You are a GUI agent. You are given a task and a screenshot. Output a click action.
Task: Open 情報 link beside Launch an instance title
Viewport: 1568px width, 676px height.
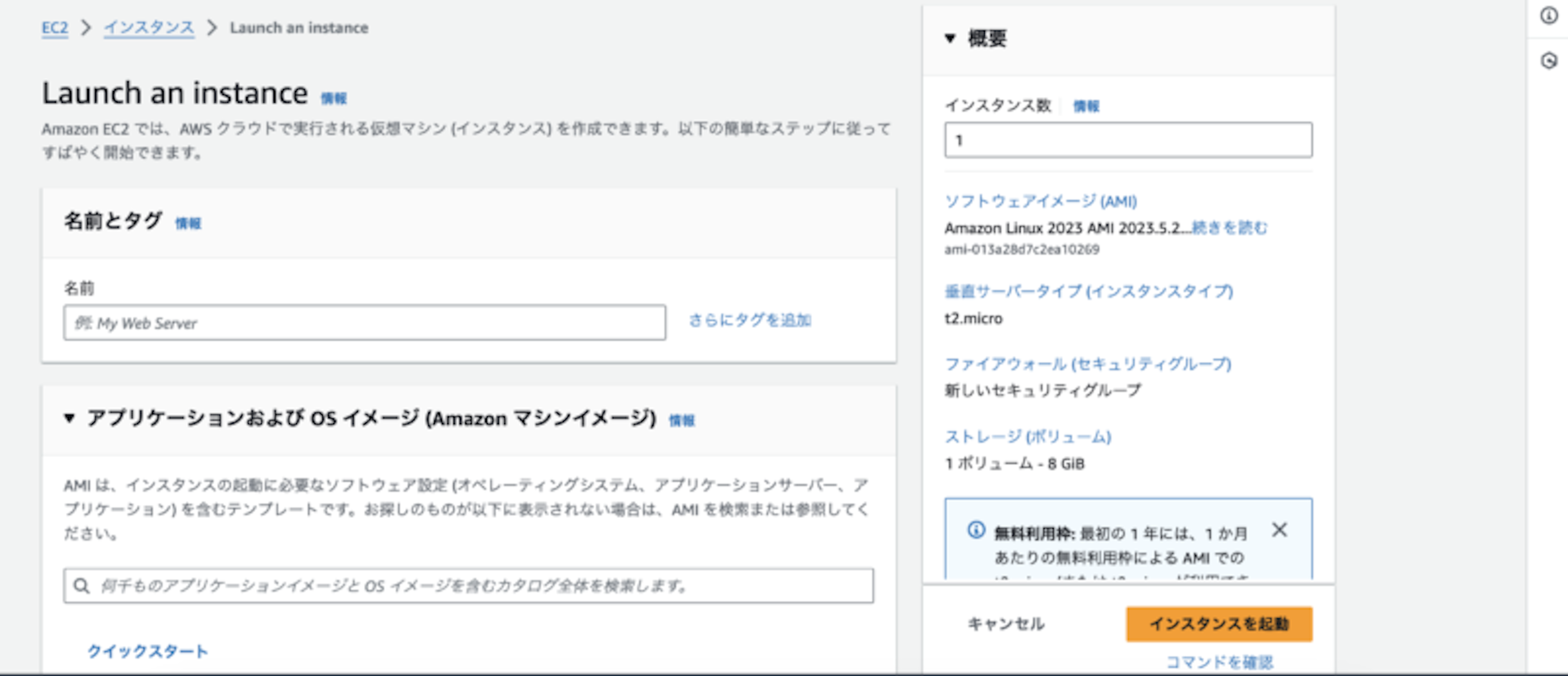tap(334, 98)
